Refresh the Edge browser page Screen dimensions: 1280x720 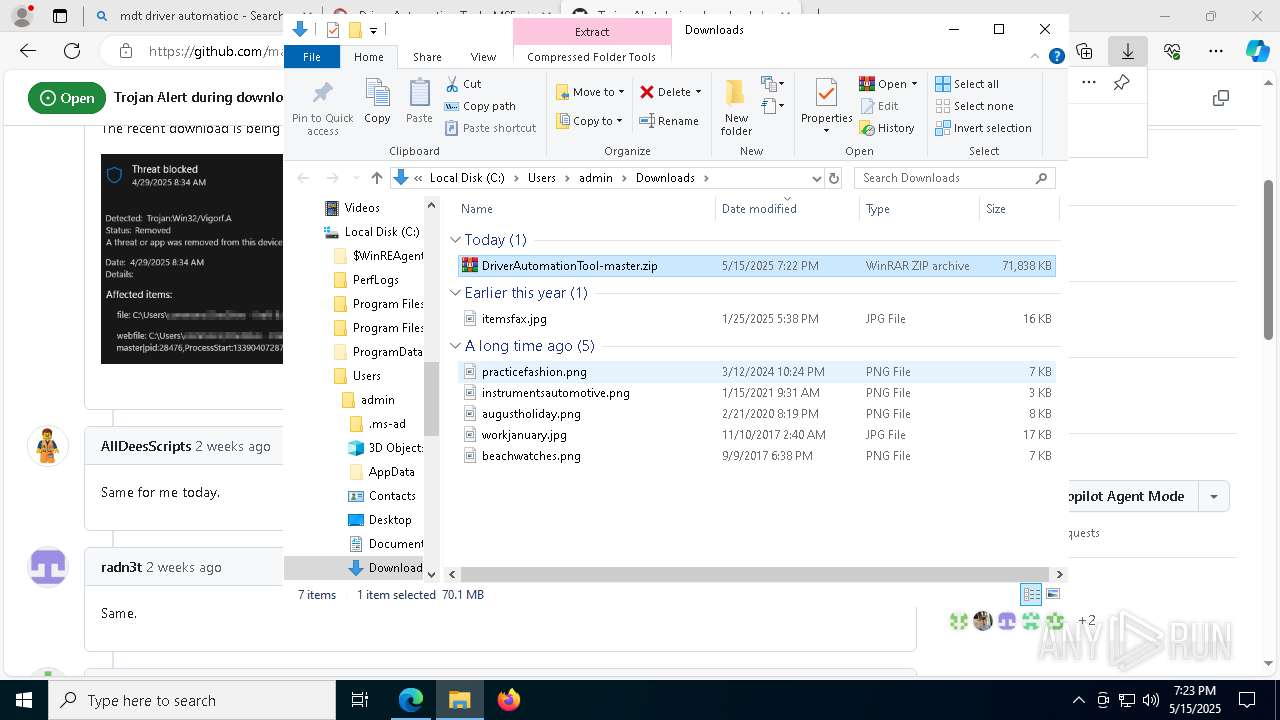(72, 51)
